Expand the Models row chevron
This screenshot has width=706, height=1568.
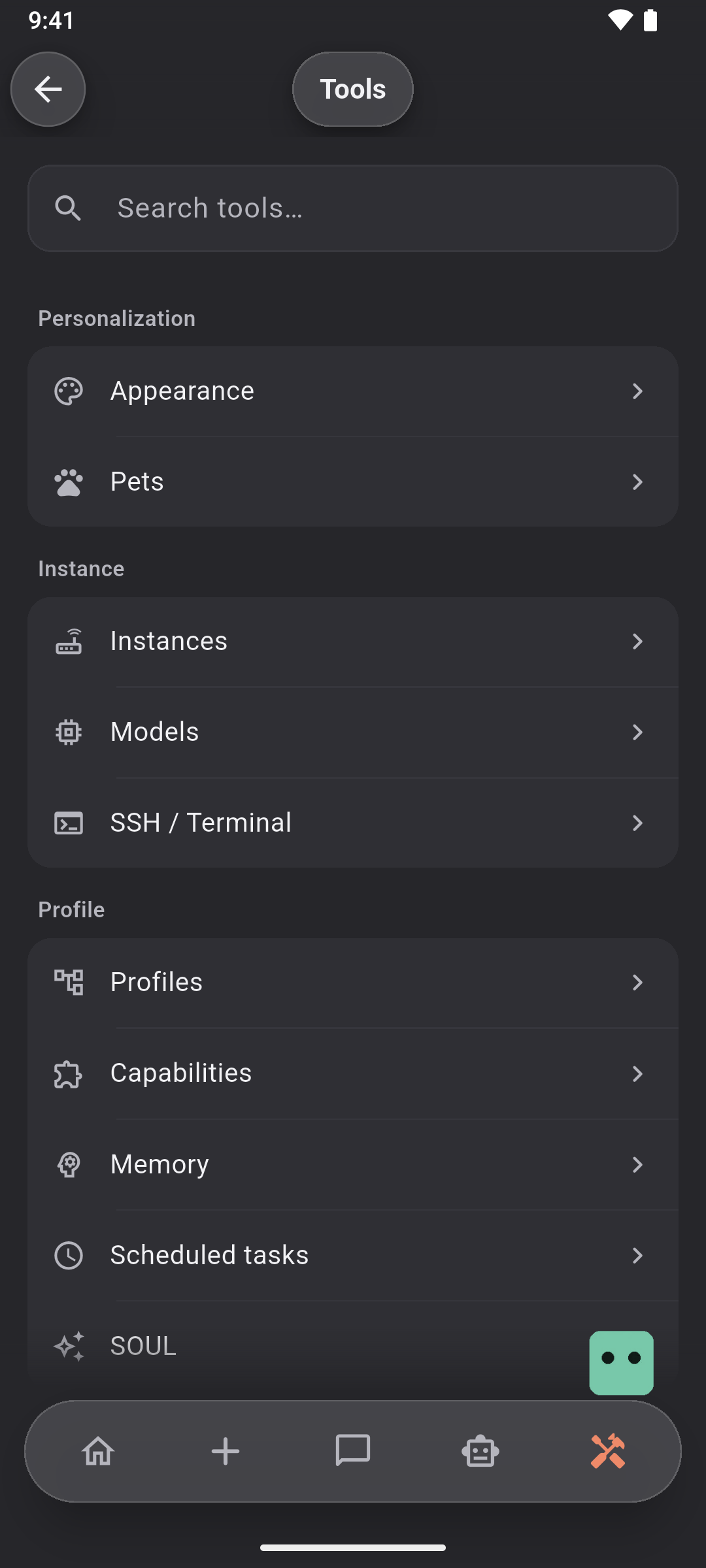coord(637,732)
